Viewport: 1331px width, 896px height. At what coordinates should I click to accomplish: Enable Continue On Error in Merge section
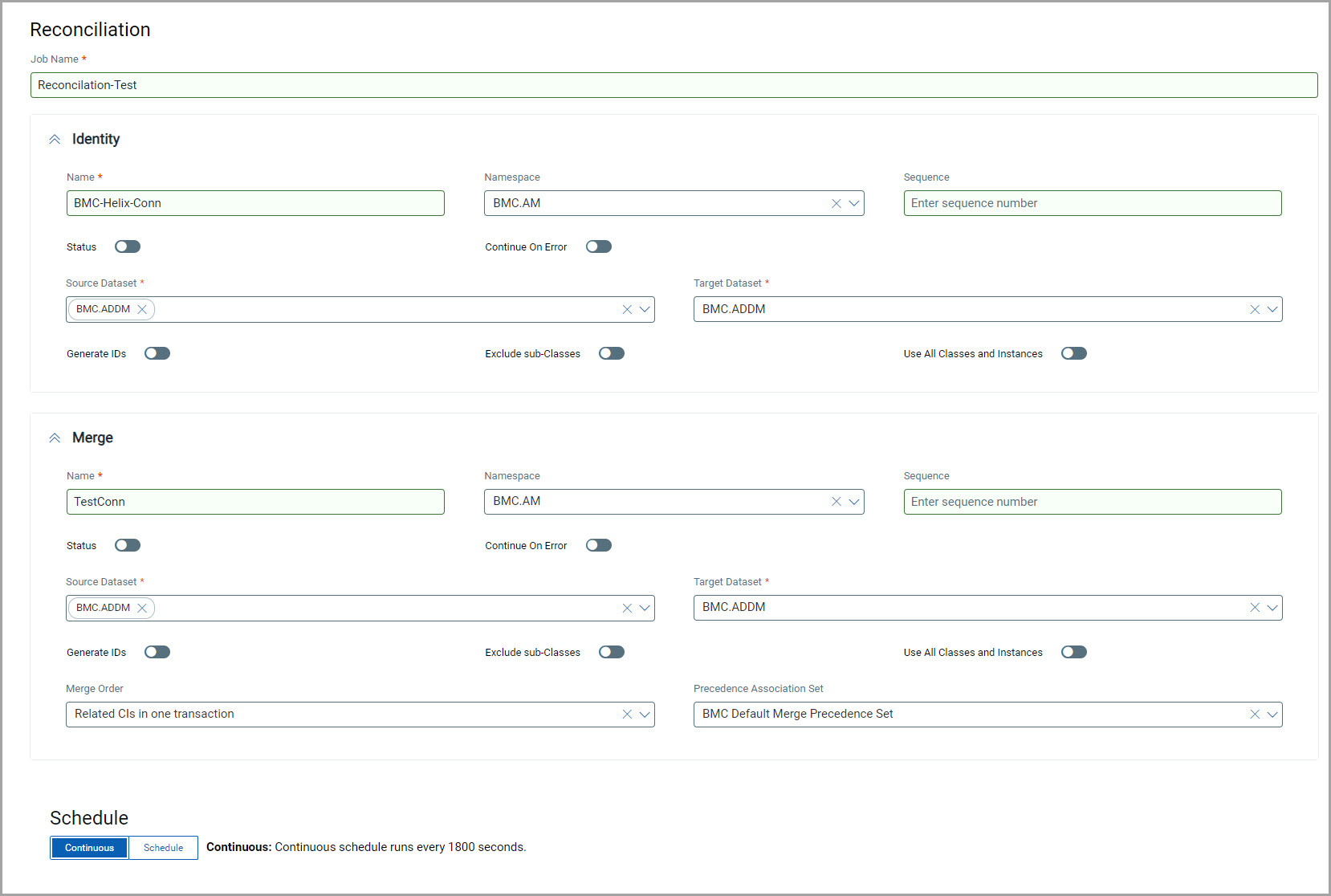(599, 545)
